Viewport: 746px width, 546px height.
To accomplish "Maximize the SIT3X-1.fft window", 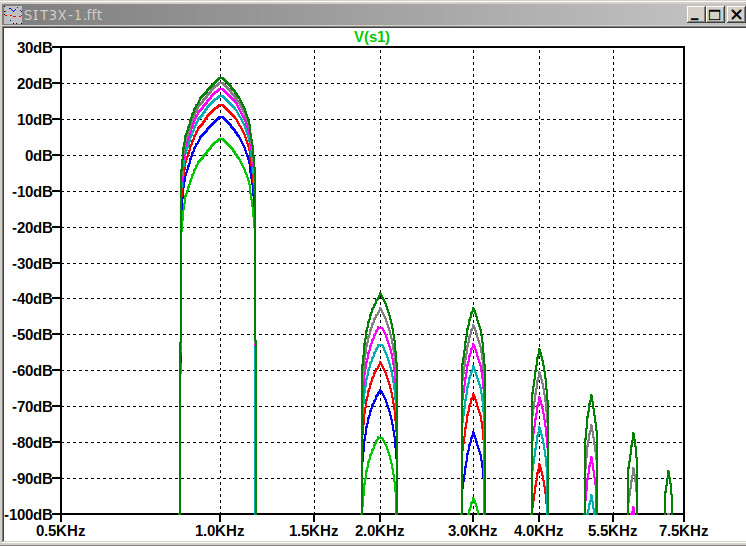I will pyautogui.click(x=715, y=15).
